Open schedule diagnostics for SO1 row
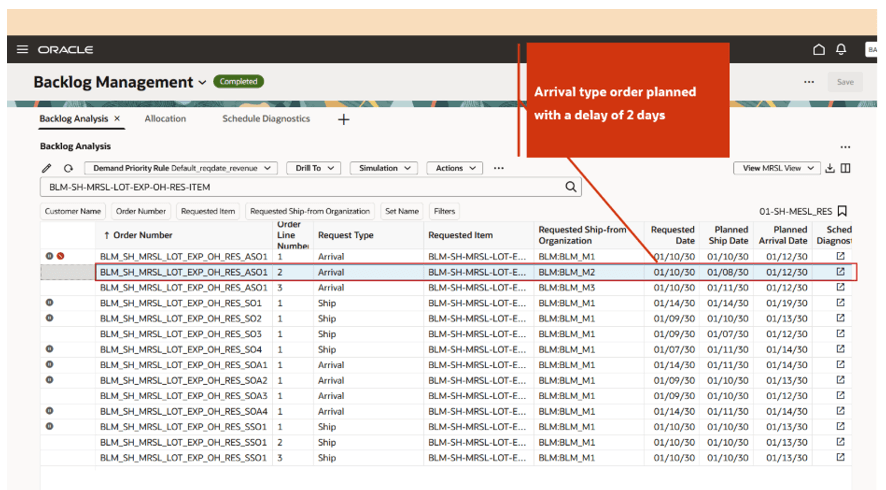This screenshot has width=886, height=490. [x=841, y=302]
